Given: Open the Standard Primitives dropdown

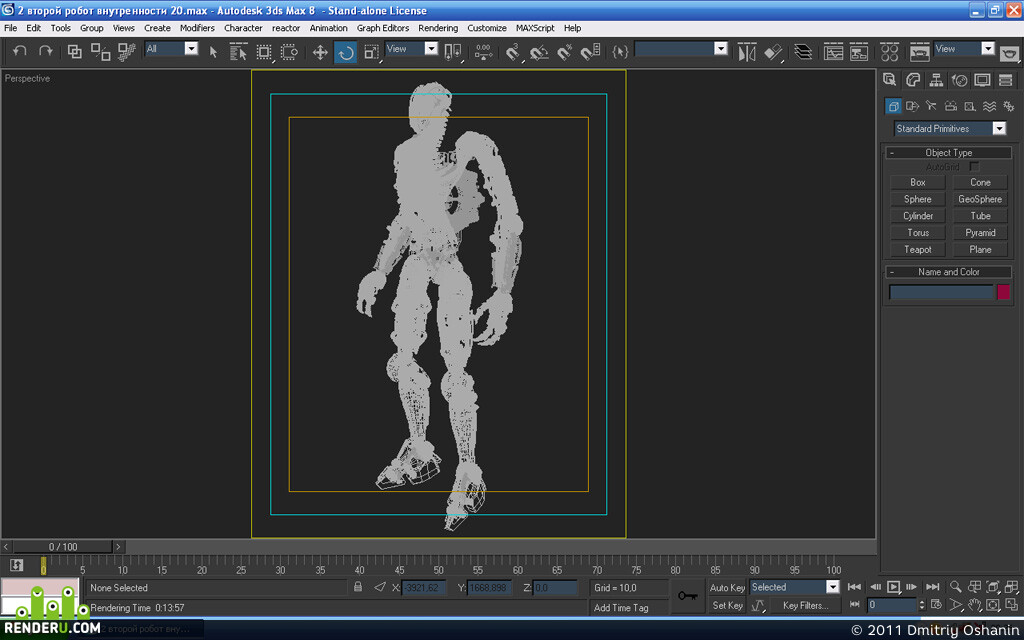Looking at the screenshot, I should point(950,129).
